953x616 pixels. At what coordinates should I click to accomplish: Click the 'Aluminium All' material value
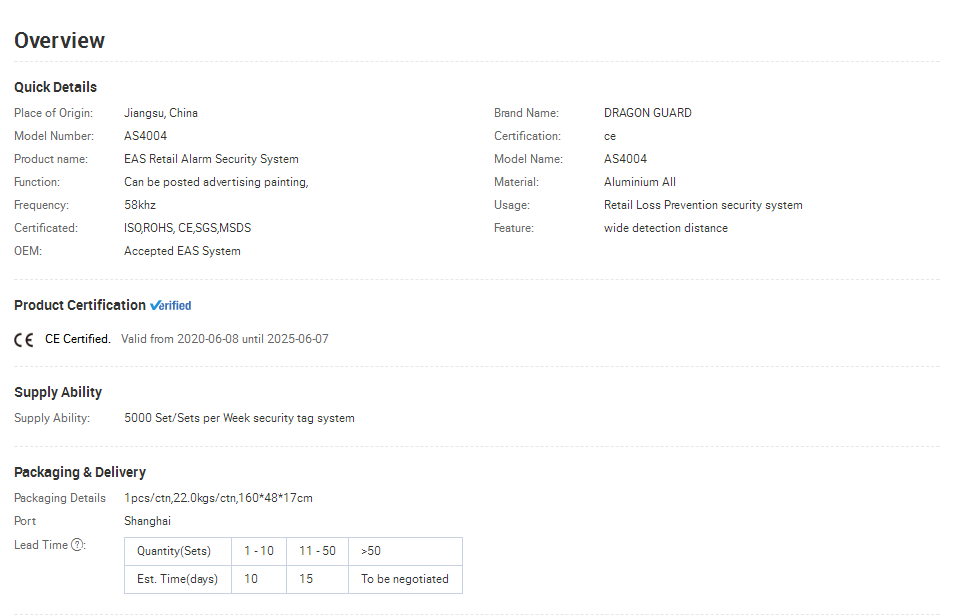(640, 182)
